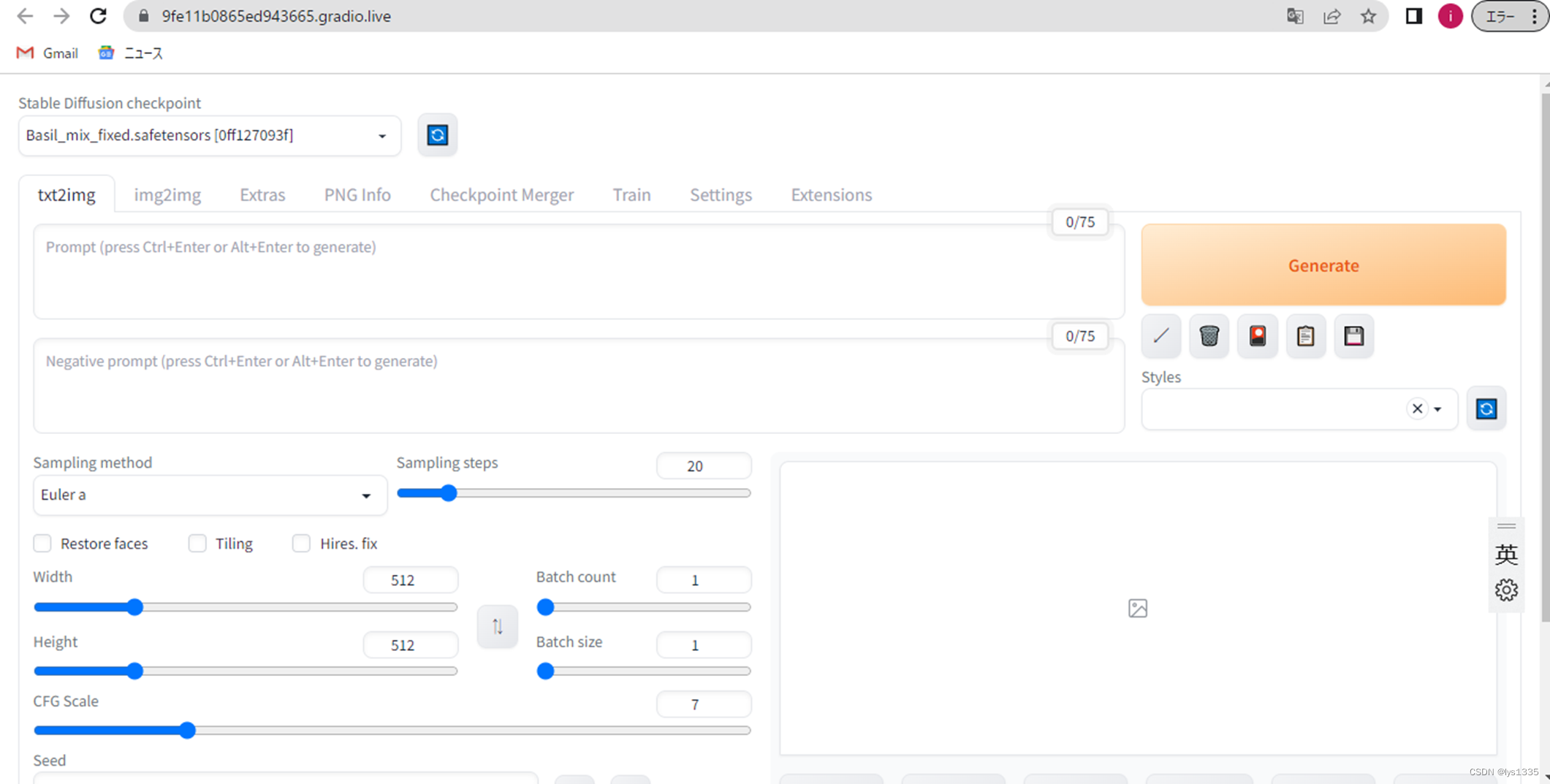Switch to the Checkpoint Merger tab
This screenshot has width=1550, height=784.
(x=502, y=194)
